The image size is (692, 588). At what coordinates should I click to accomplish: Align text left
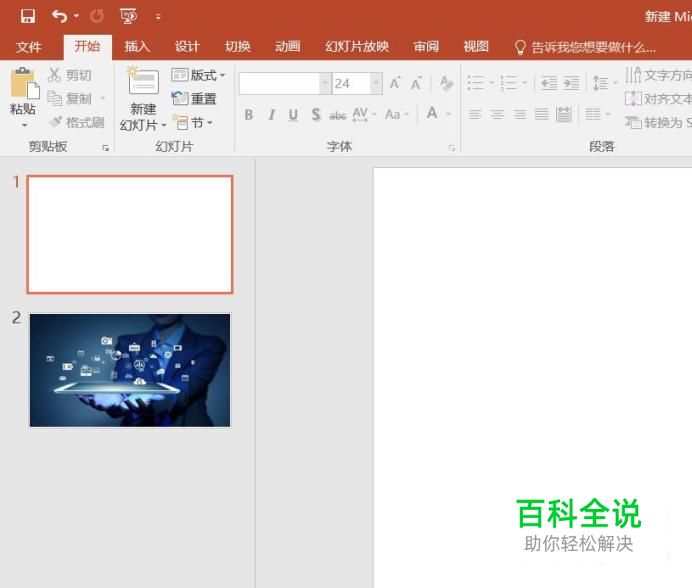pyautogui.click(x=475, y=115)
